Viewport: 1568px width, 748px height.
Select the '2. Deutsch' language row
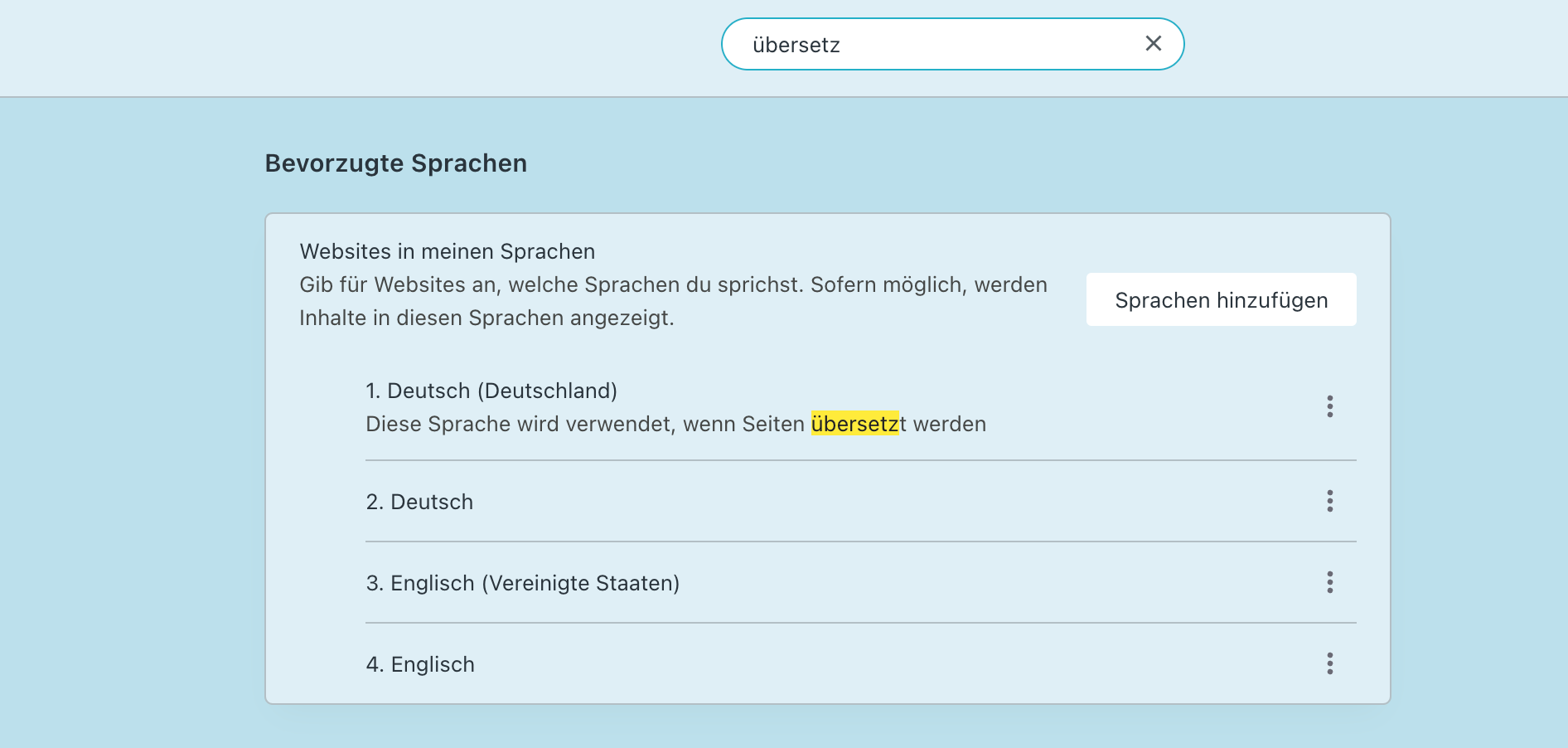click(x=861, y=502)
